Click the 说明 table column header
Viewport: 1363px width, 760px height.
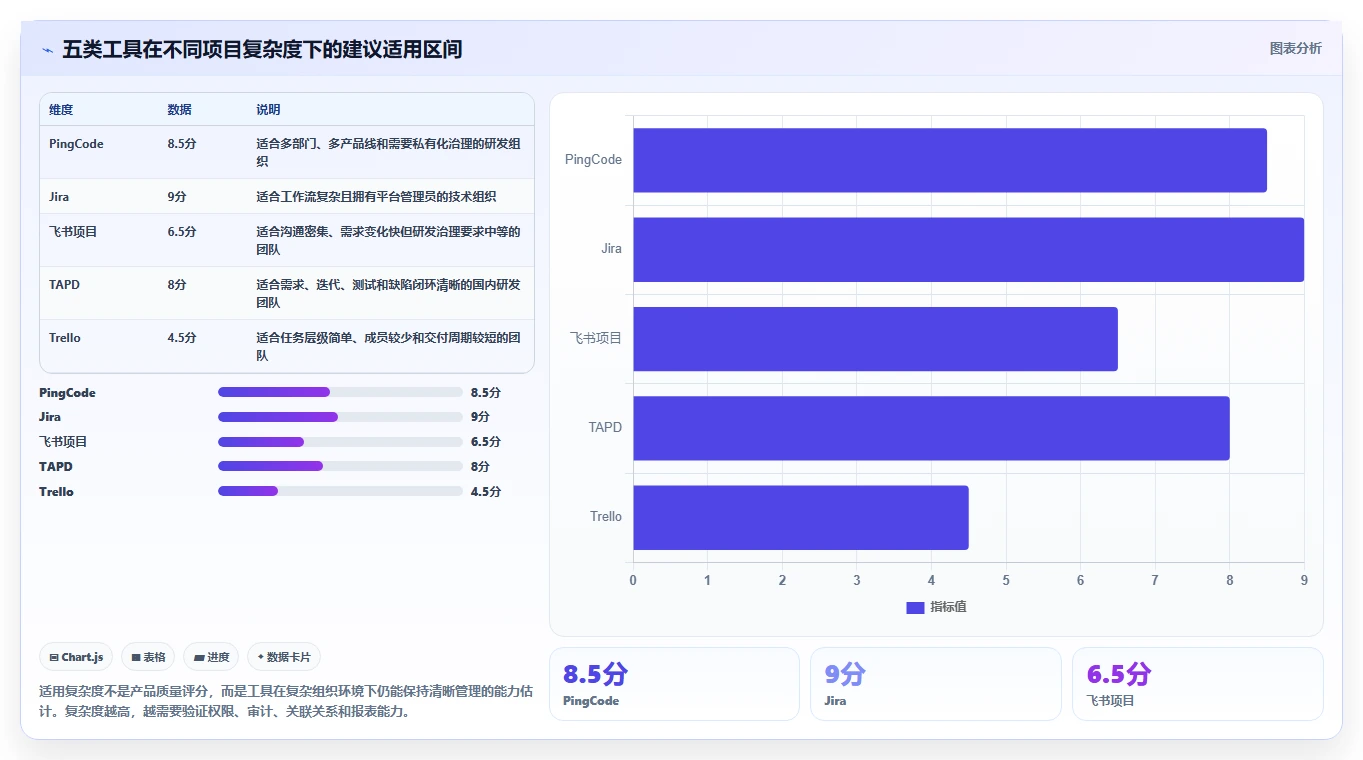pos(268,110)
